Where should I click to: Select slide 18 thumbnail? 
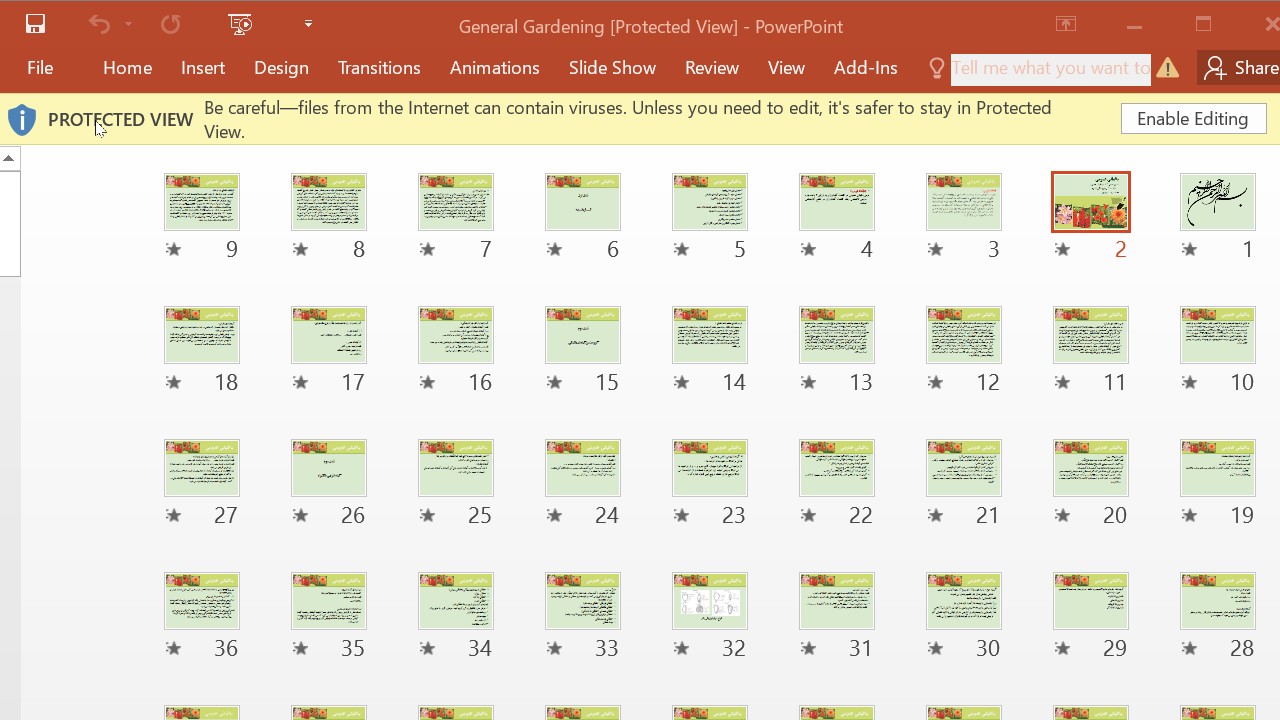[201, 335]
